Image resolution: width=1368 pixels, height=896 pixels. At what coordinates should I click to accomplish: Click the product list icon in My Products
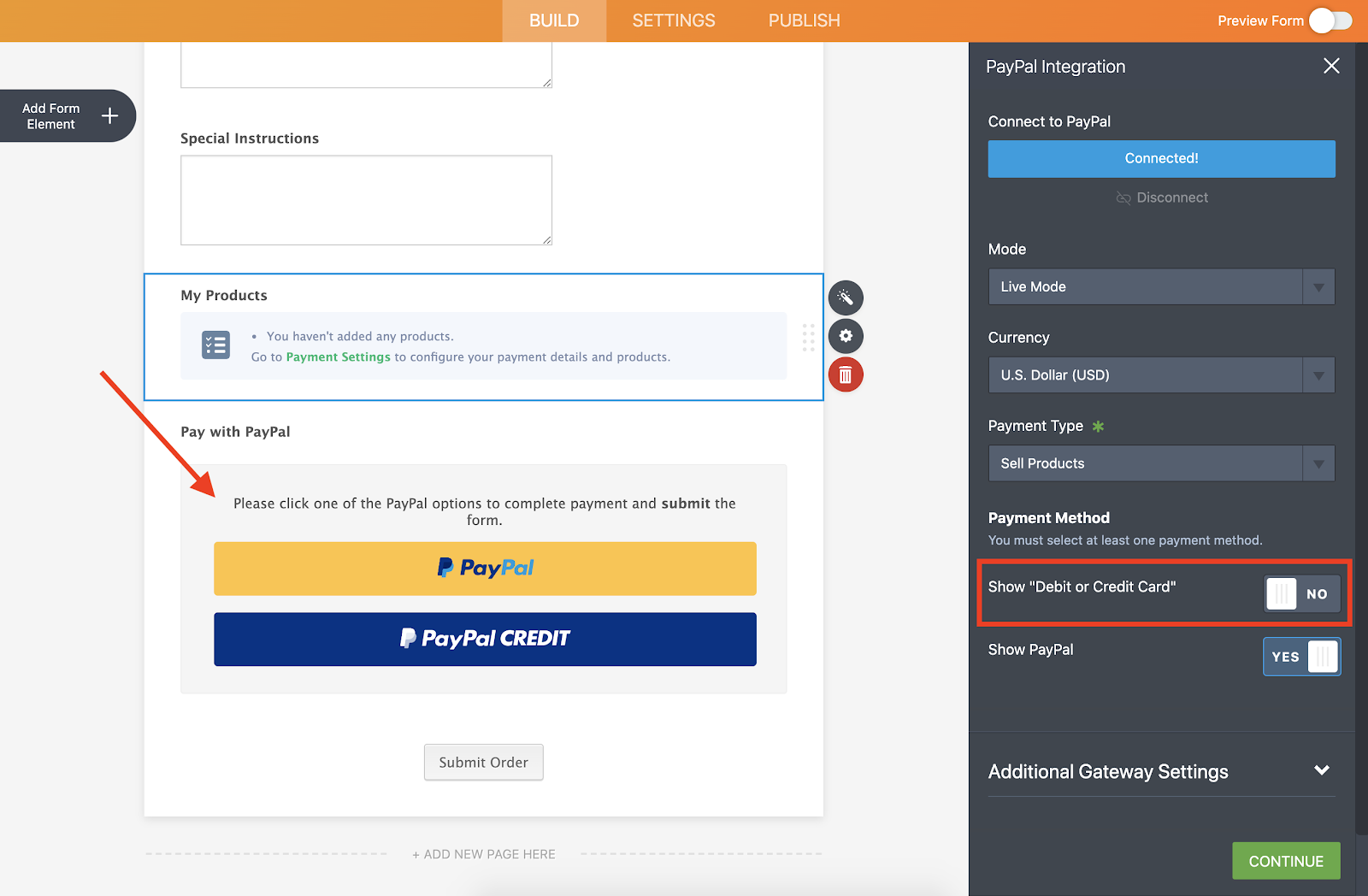[x=215, y=345]
